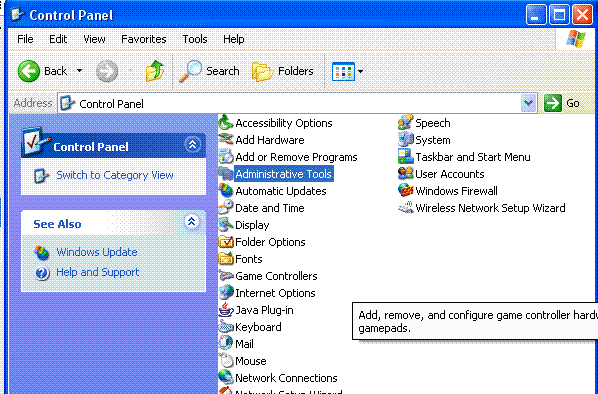
Task: Click Wireless Network Setup Wizard icon
Action: coord(405,208)
